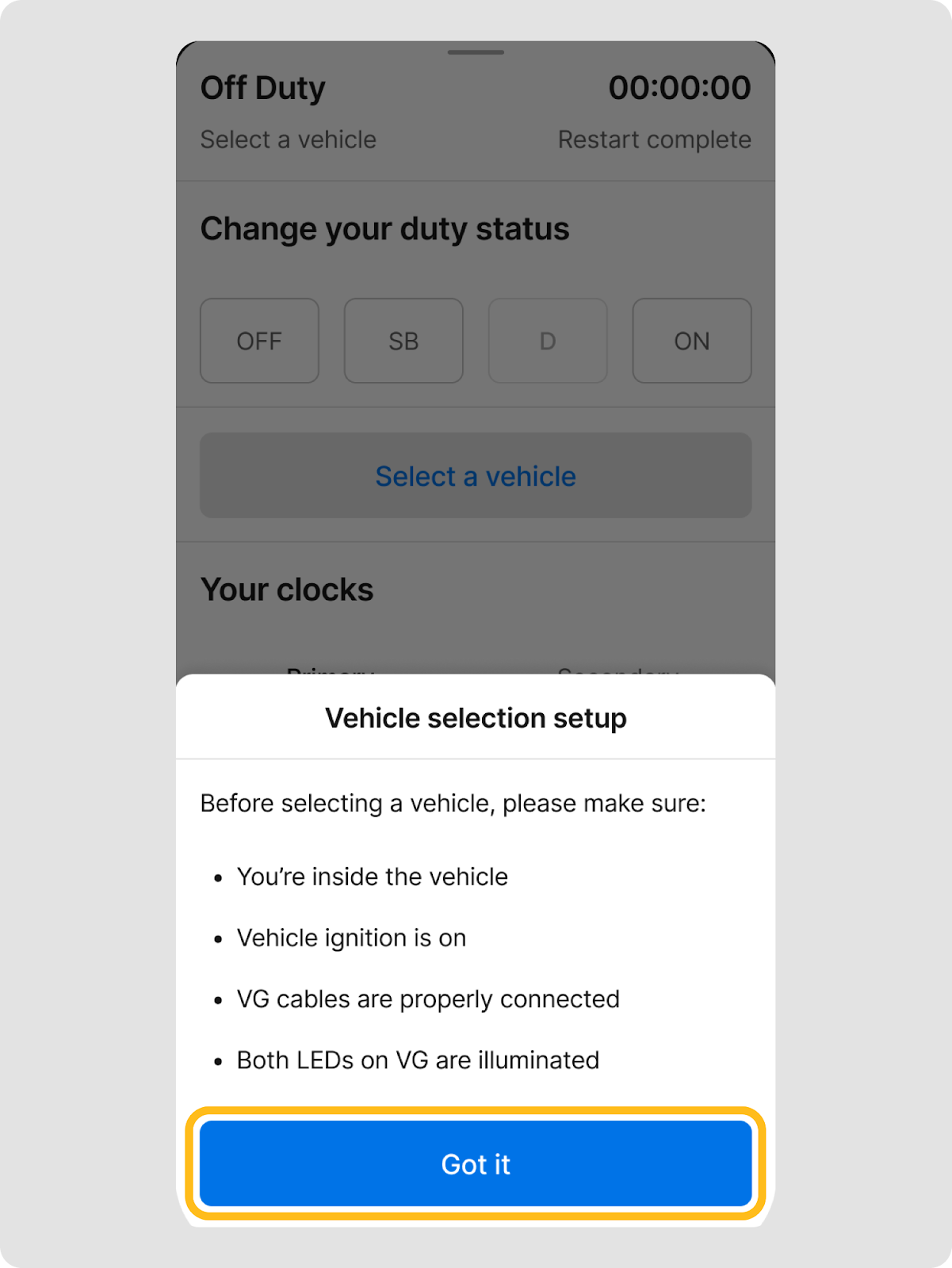Screen dimensions: 952x1268
Task: Tap the Got it button
Action: click(476, 1163)
